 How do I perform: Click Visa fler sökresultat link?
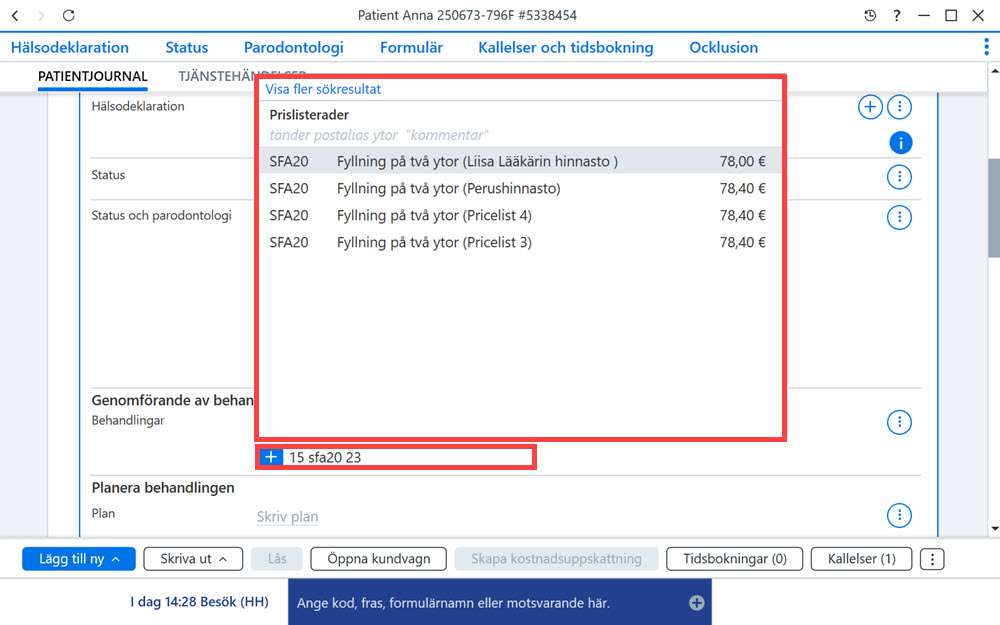(323, 89)
